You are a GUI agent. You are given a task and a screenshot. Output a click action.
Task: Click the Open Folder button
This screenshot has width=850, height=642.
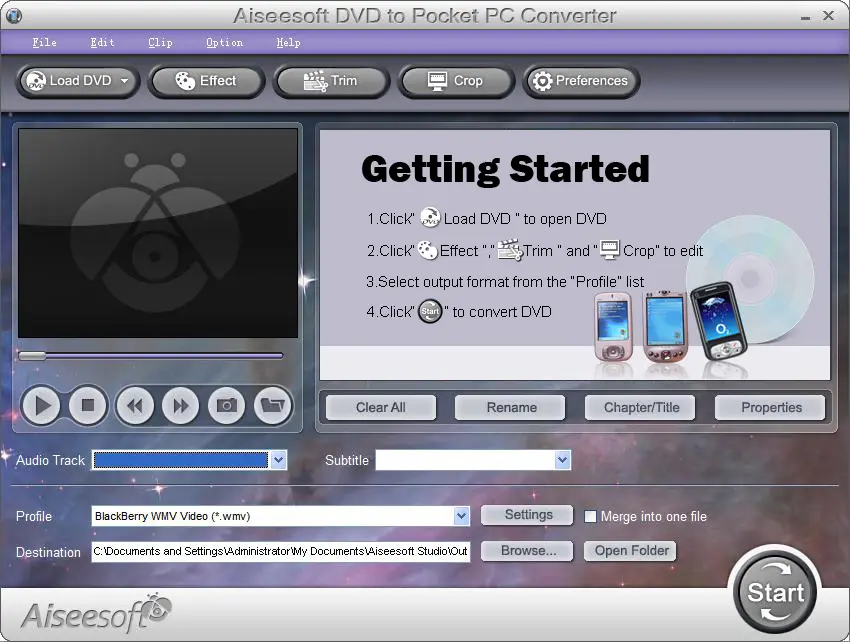[x=630, y=551]
